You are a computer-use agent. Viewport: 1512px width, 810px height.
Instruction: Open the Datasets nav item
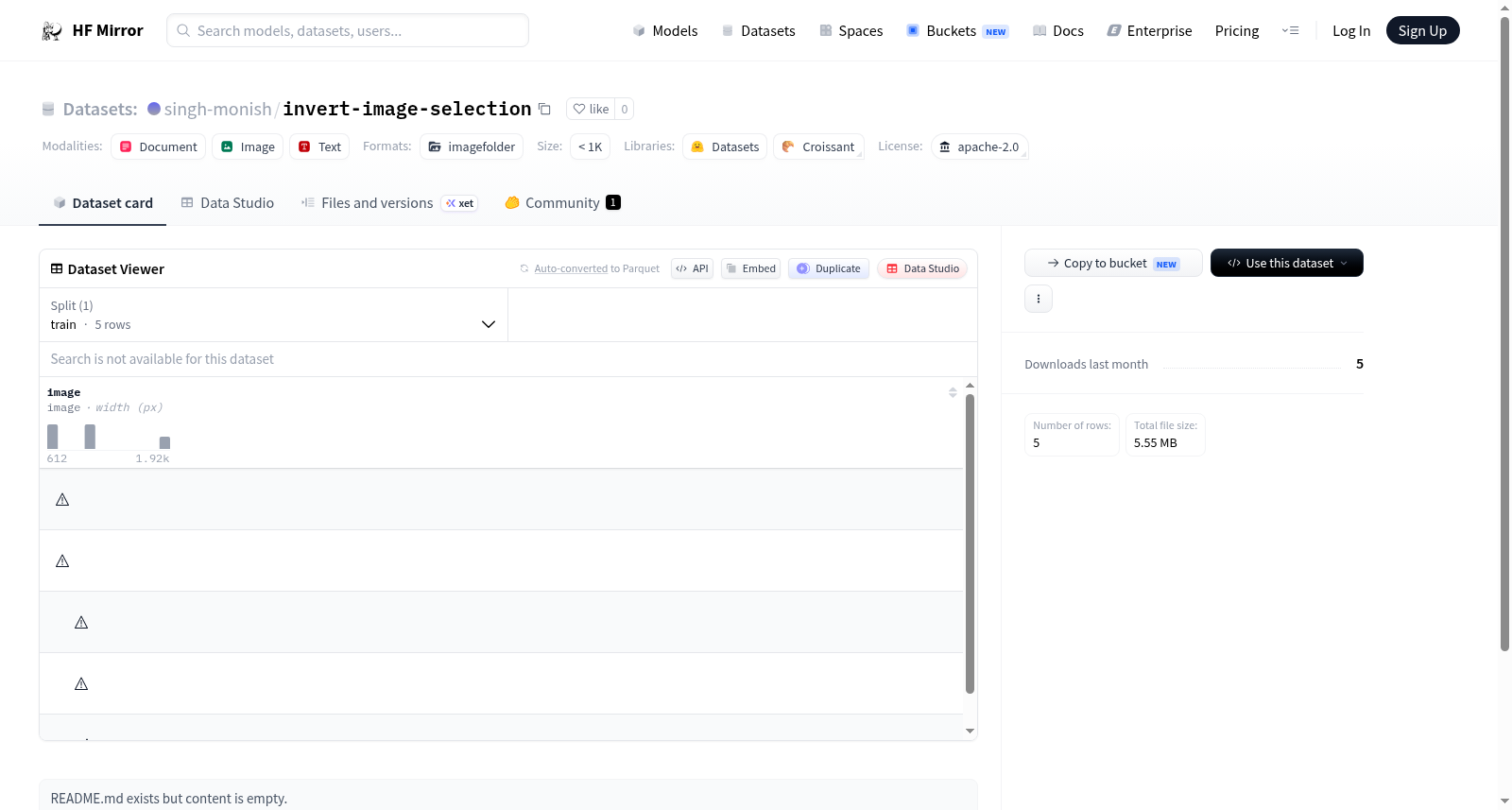click(x=759, y=31)
